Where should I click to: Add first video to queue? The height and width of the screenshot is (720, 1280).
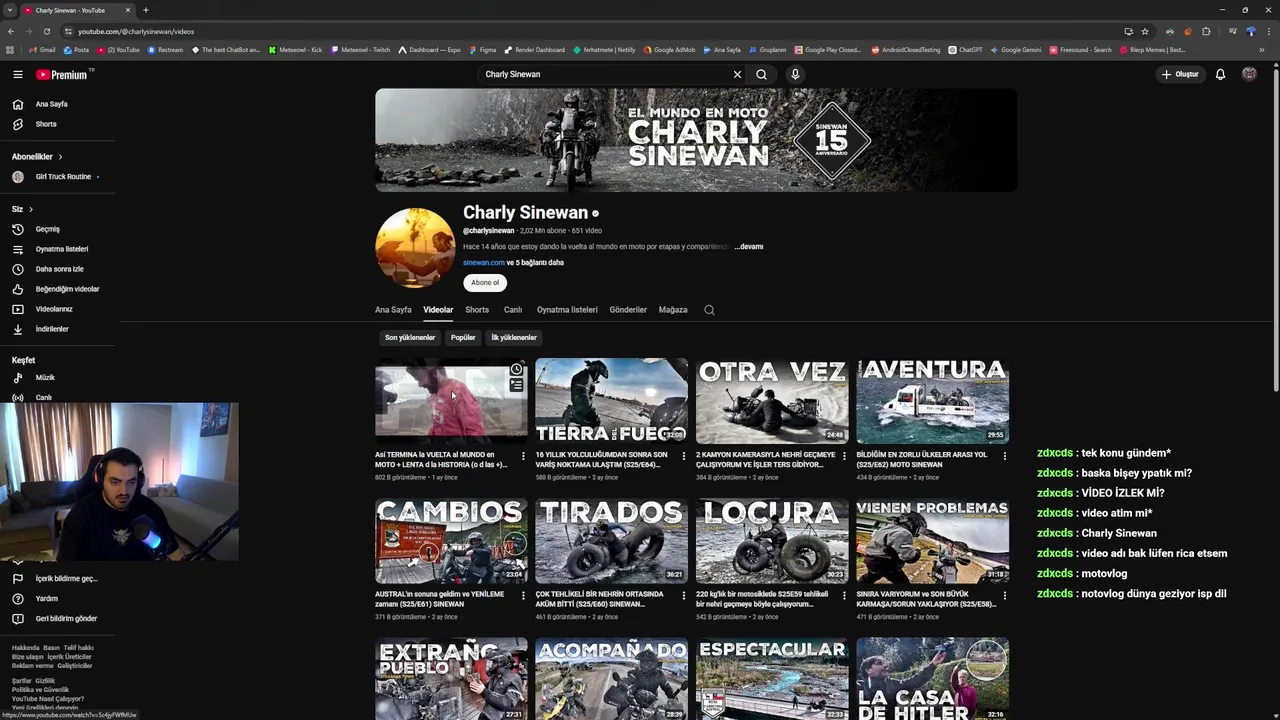click(516, 385)
